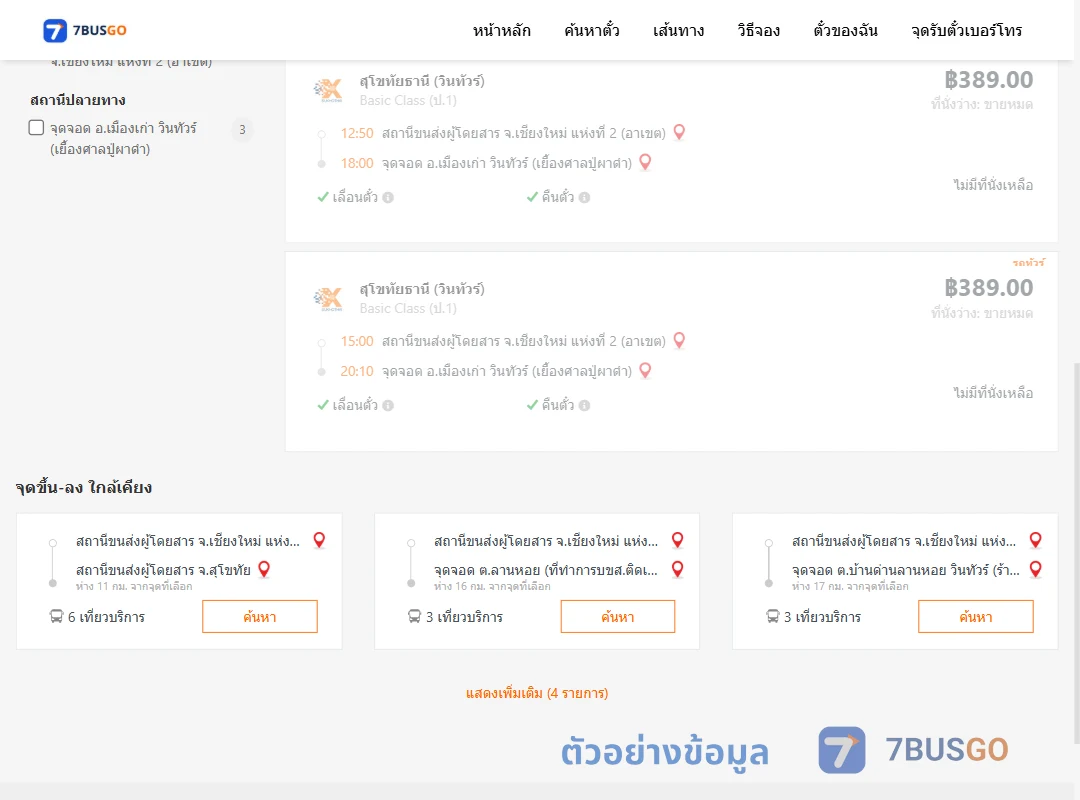The height and width of the screenshot is (800, 1080).
Task: Show info icon beside first คืนตั๋ว
Action: (x=585, y=198)
